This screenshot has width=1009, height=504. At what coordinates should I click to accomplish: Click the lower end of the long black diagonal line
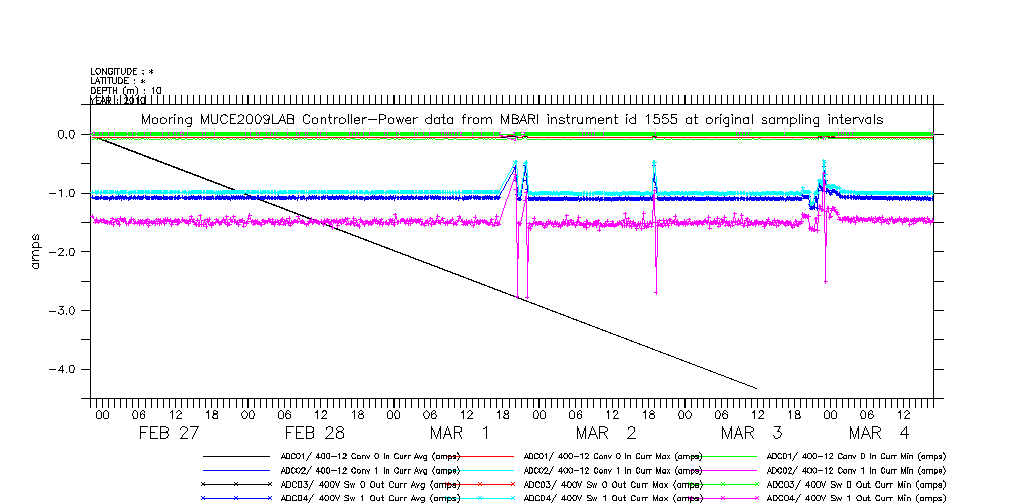[x=755, y=387]
